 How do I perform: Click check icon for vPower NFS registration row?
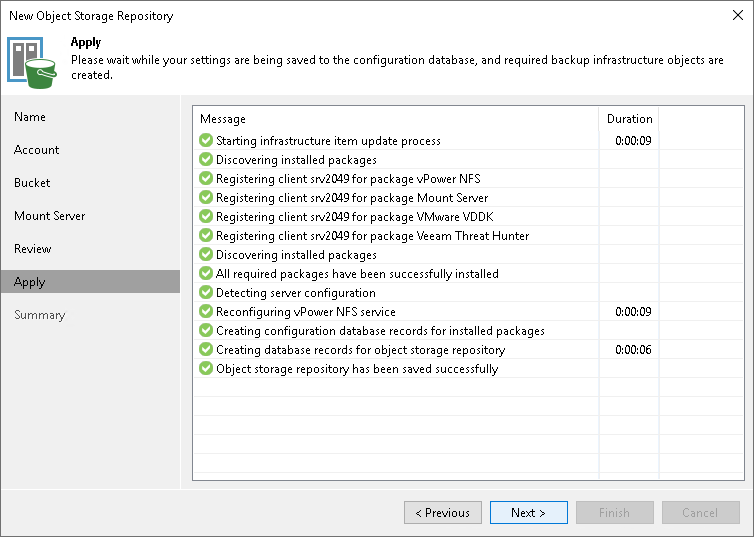206,178
